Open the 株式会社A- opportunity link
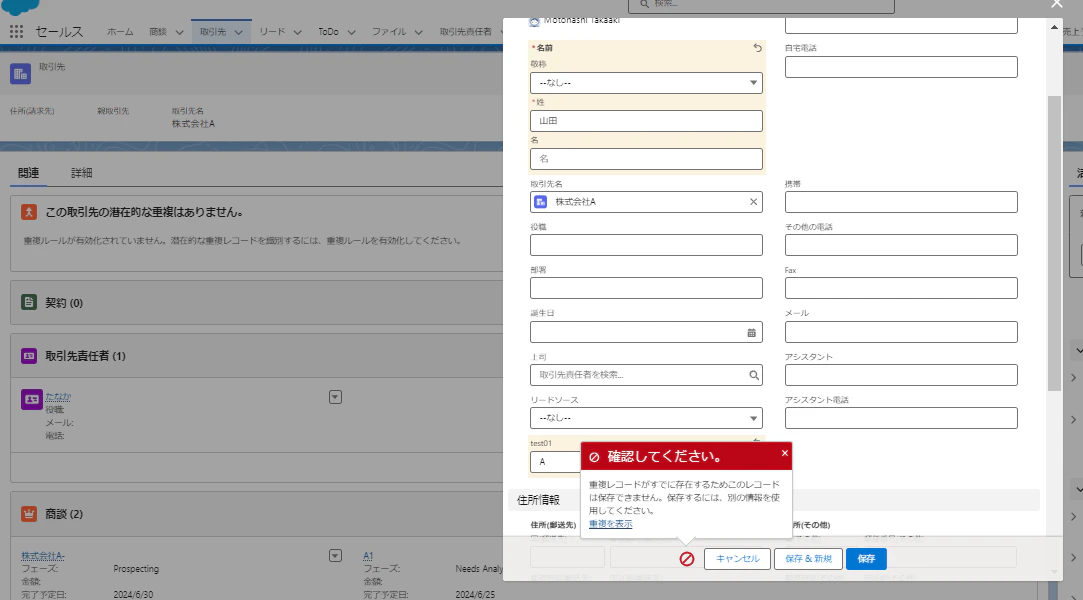This screenshot has height=600, width=1083. pos(43,556)
